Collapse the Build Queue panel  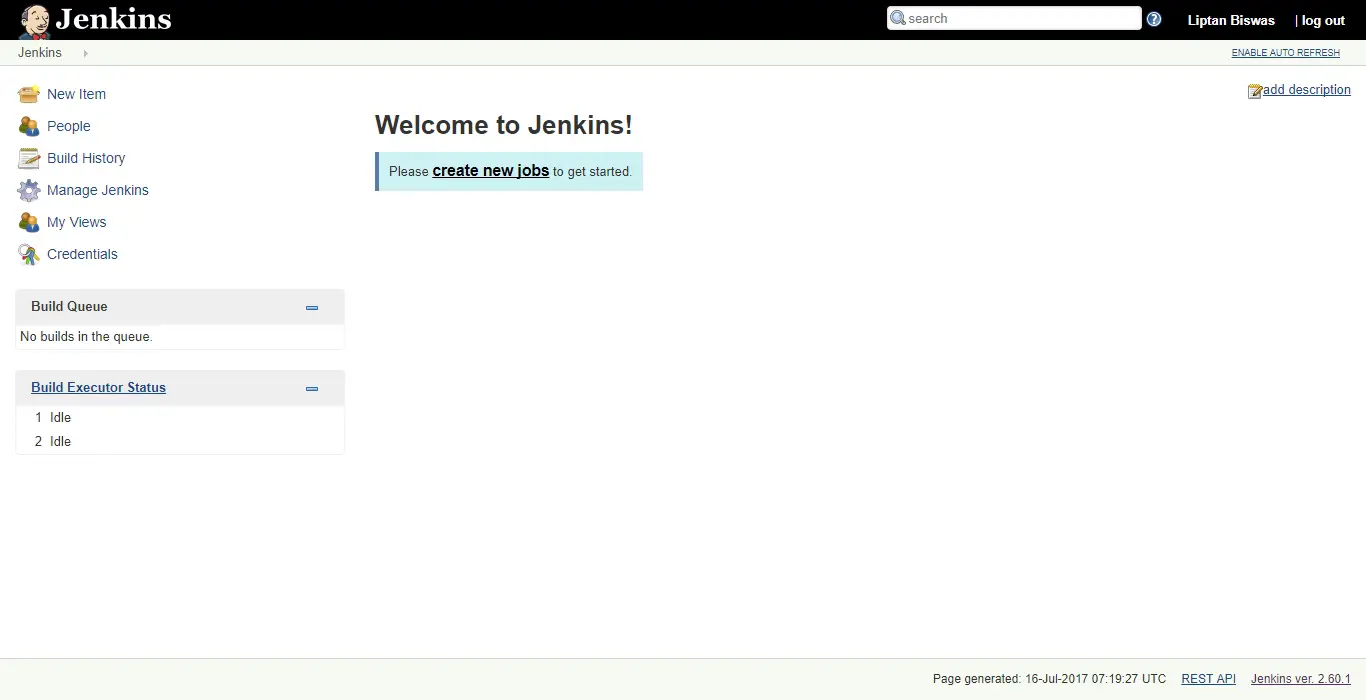pyautogui.click(x=312, y=308)
